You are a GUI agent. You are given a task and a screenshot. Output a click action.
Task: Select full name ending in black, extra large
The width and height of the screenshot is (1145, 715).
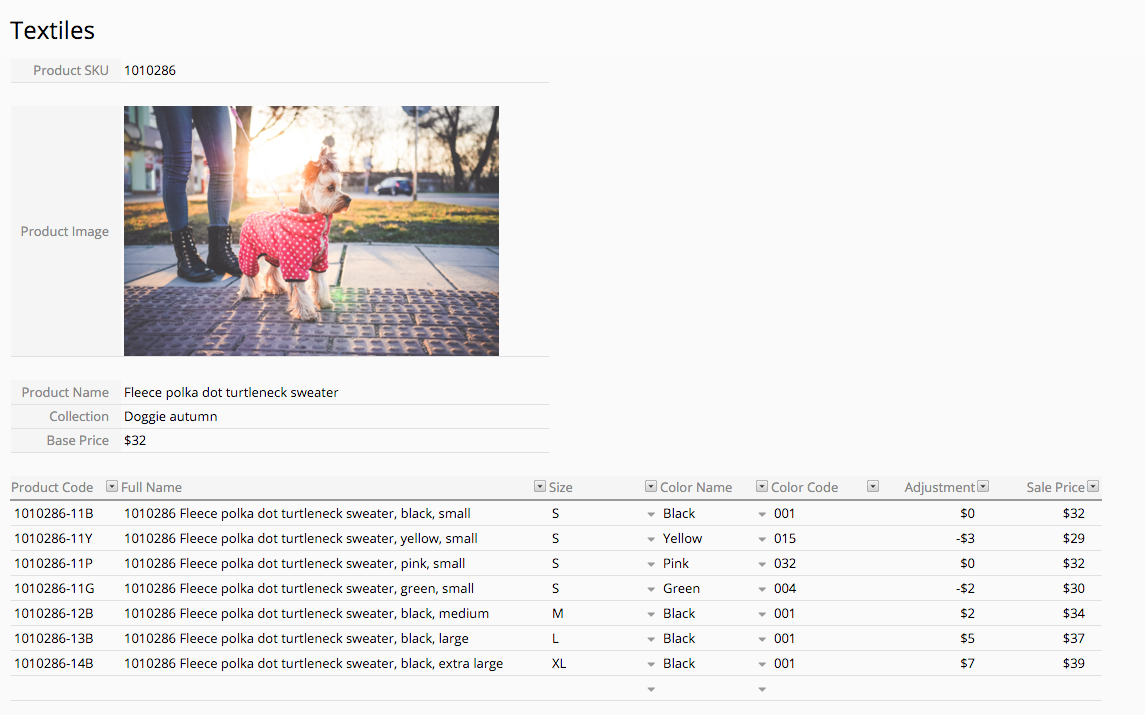point(313,663)
